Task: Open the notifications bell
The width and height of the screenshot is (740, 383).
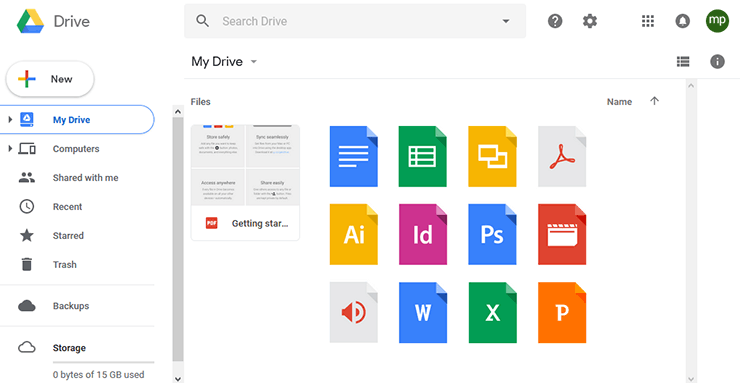Action: tap(682, 21)
